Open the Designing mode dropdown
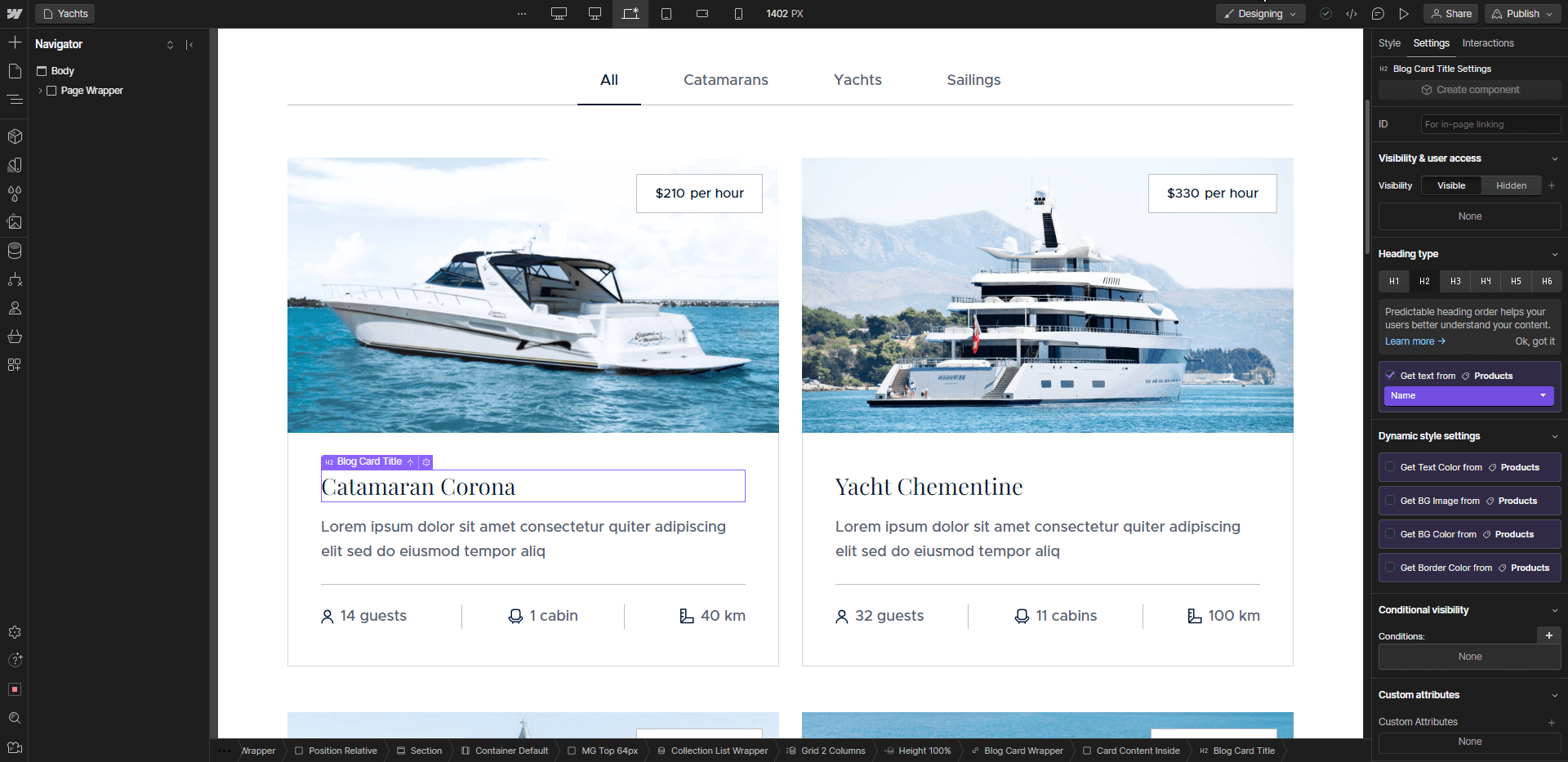The width and height of the screenshot is (1568, 762). (1259, 14)
